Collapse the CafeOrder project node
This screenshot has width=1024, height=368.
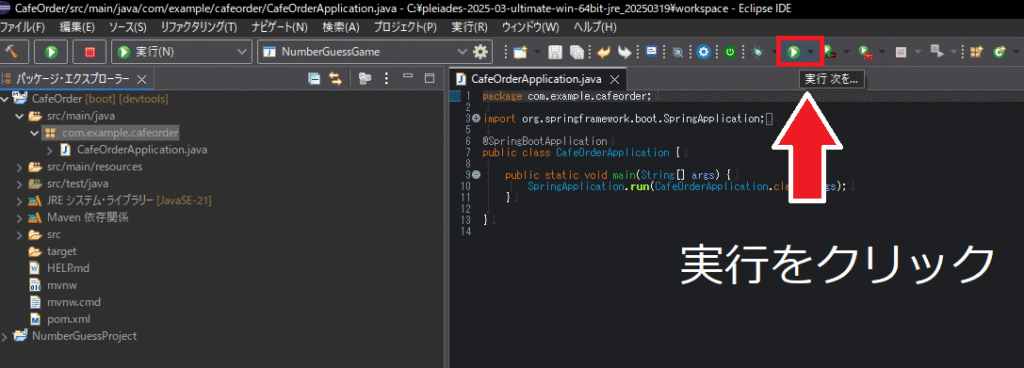coord(5,99)
